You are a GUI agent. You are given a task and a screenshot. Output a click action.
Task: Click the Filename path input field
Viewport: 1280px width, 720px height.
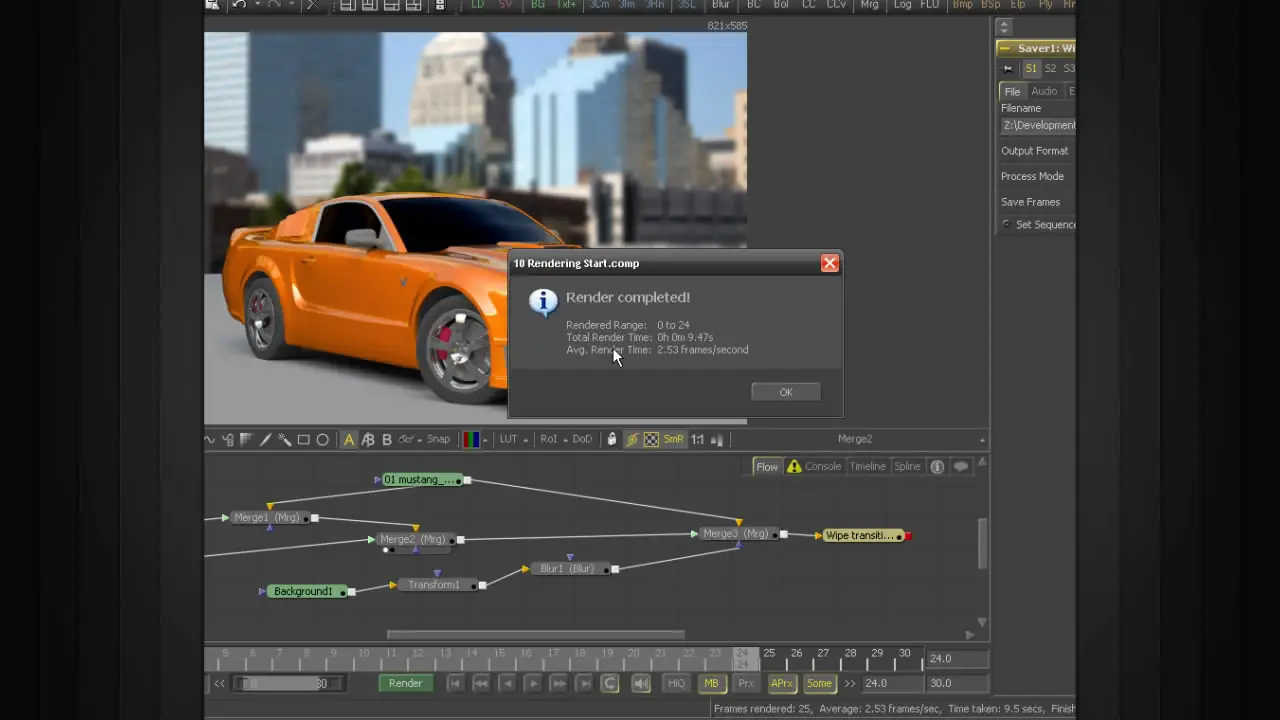pos(1037,126)
